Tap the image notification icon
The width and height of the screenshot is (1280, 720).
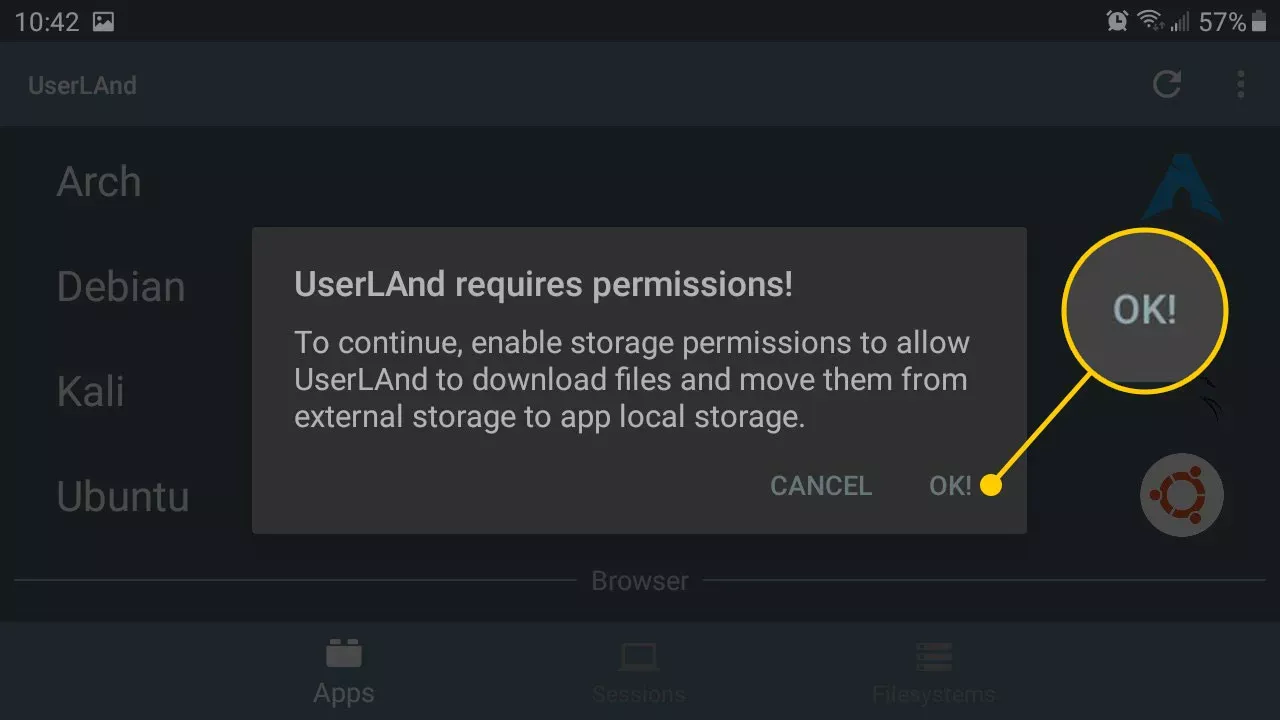(x=104, y=22)
